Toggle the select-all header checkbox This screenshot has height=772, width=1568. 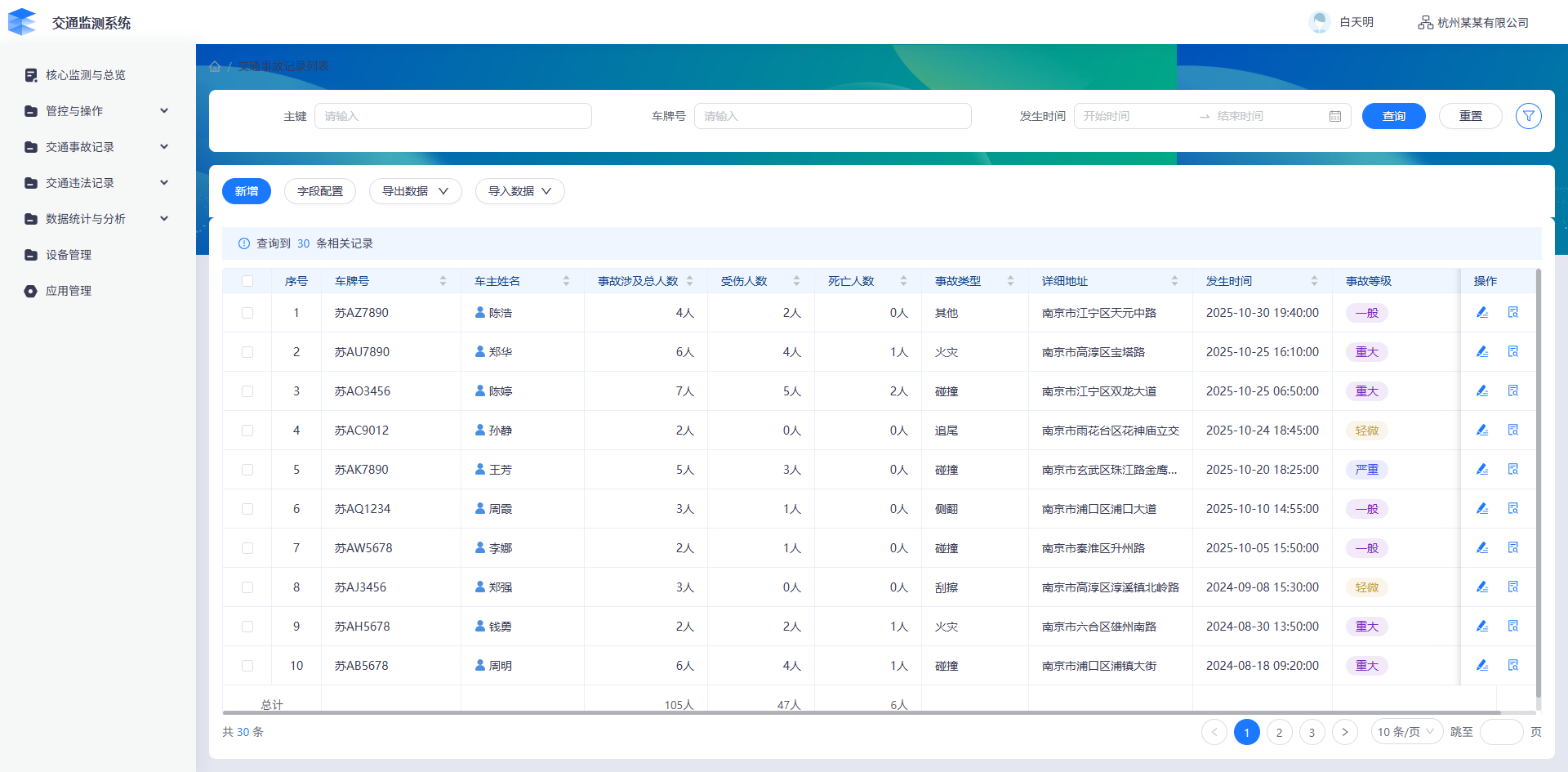[x=247, y=281]
